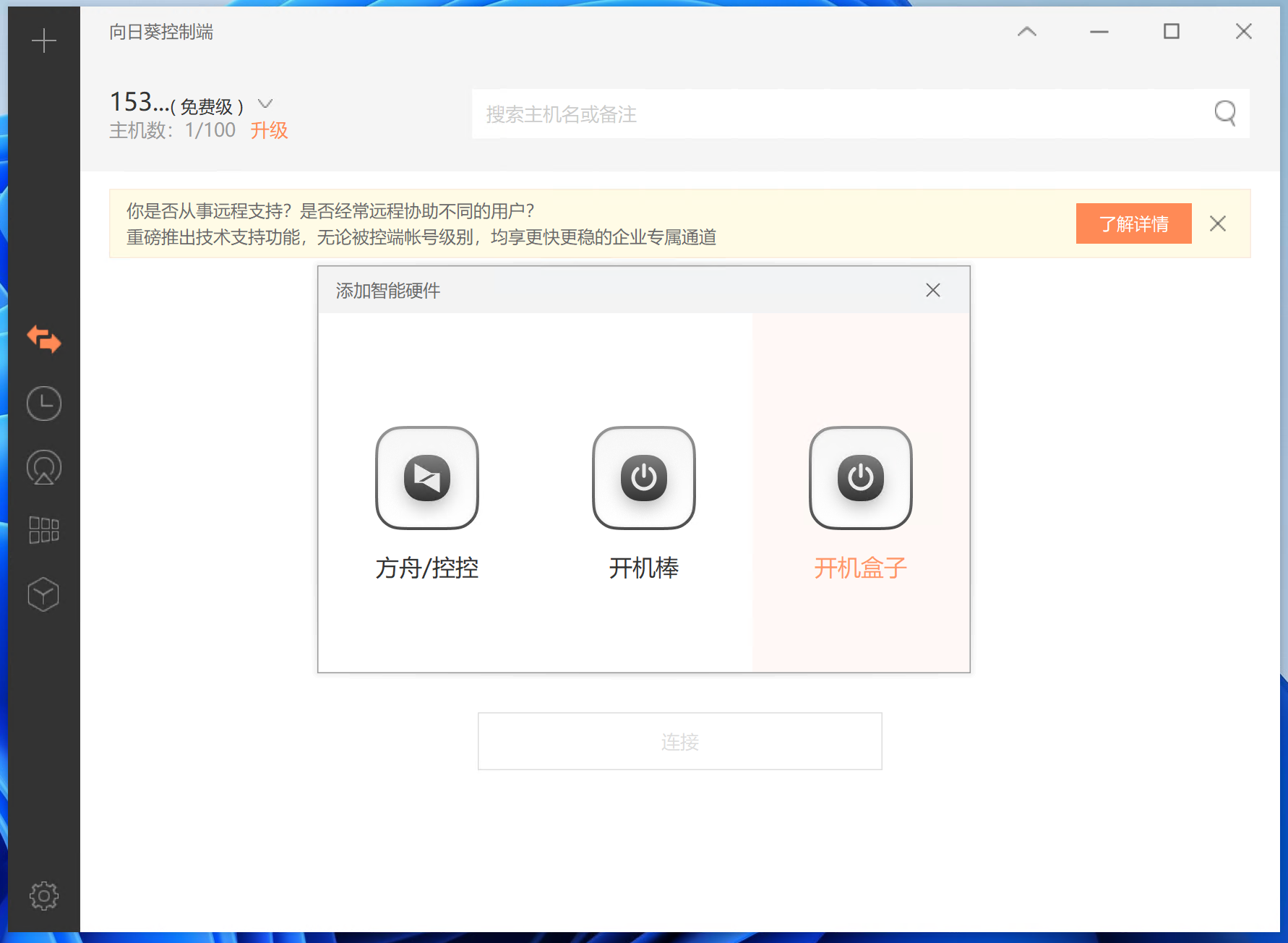Select the 方舟/控控 hardware option
1288x943 pixels.
coord(426,478)
